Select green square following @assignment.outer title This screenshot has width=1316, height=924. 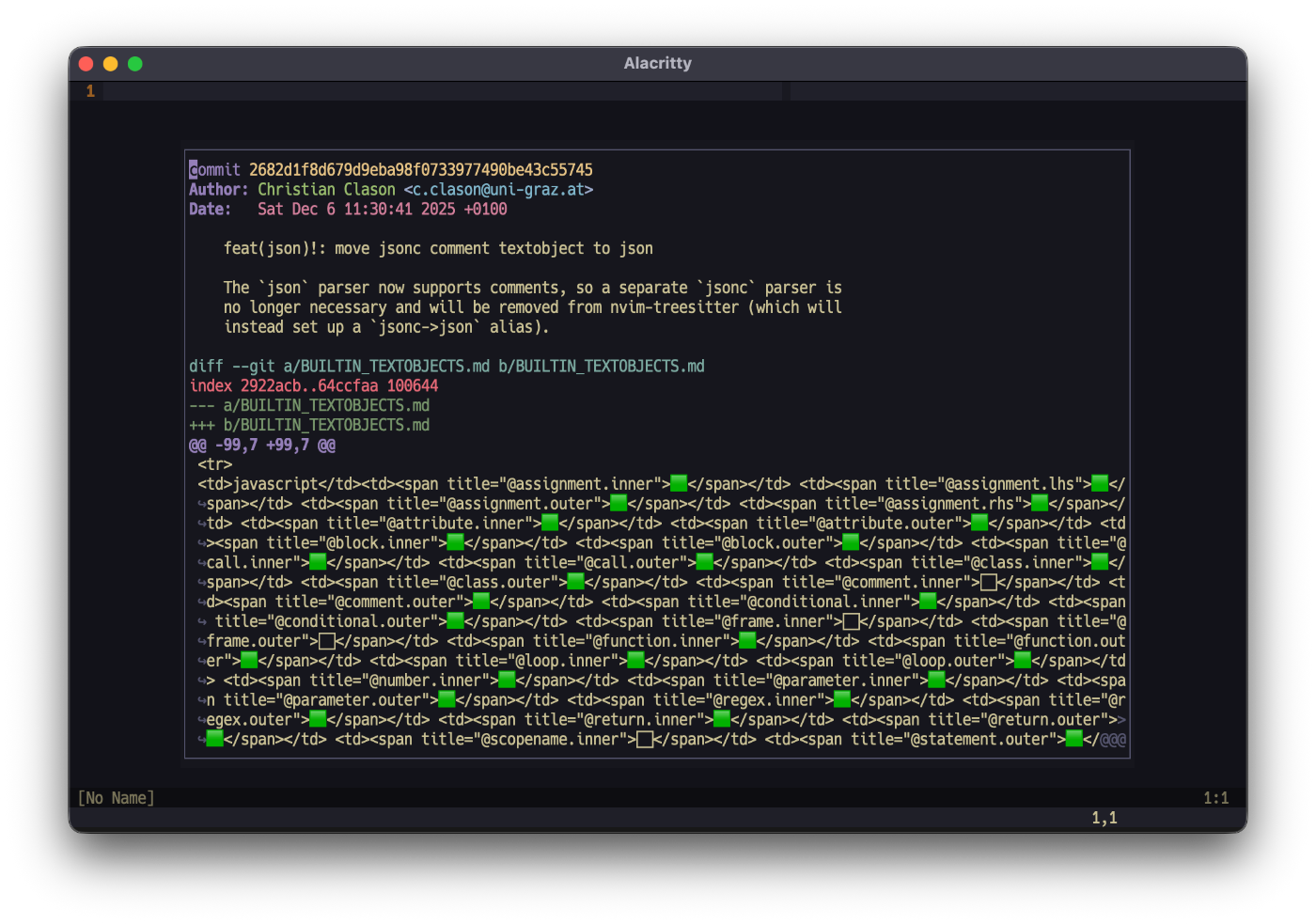619,504
